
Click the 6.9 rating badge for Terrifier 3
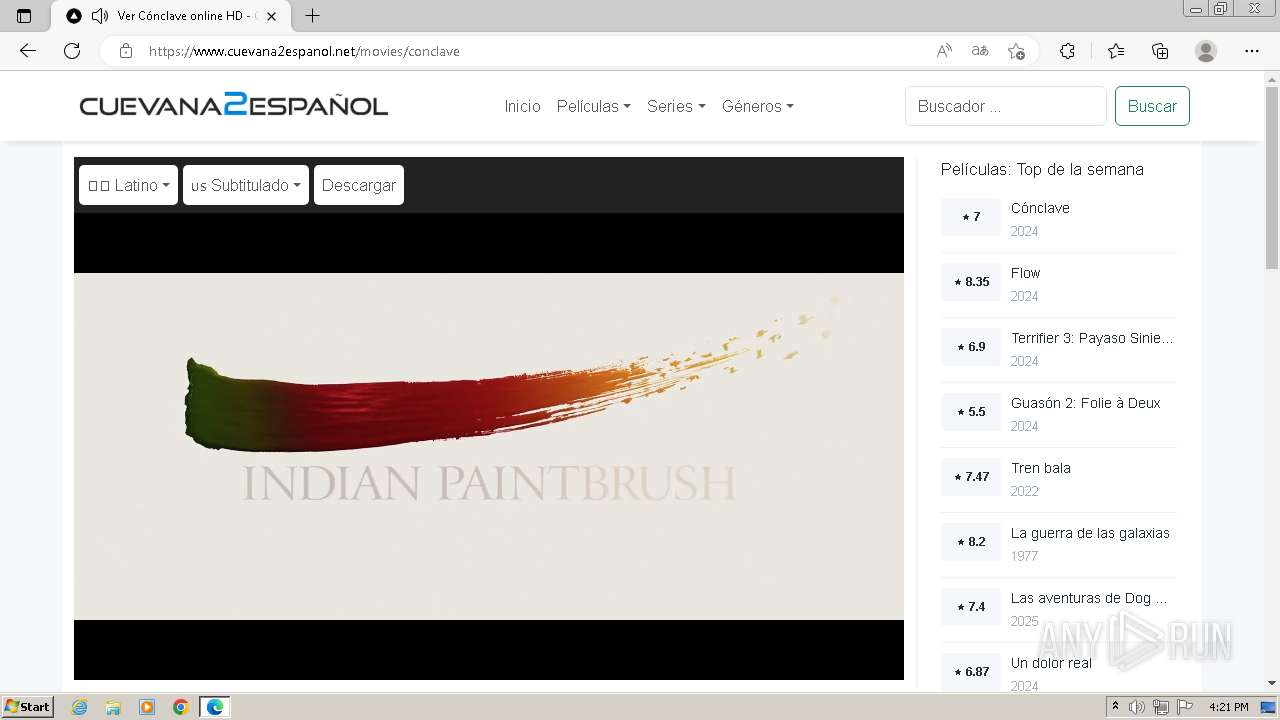click(x=970, y=347)
